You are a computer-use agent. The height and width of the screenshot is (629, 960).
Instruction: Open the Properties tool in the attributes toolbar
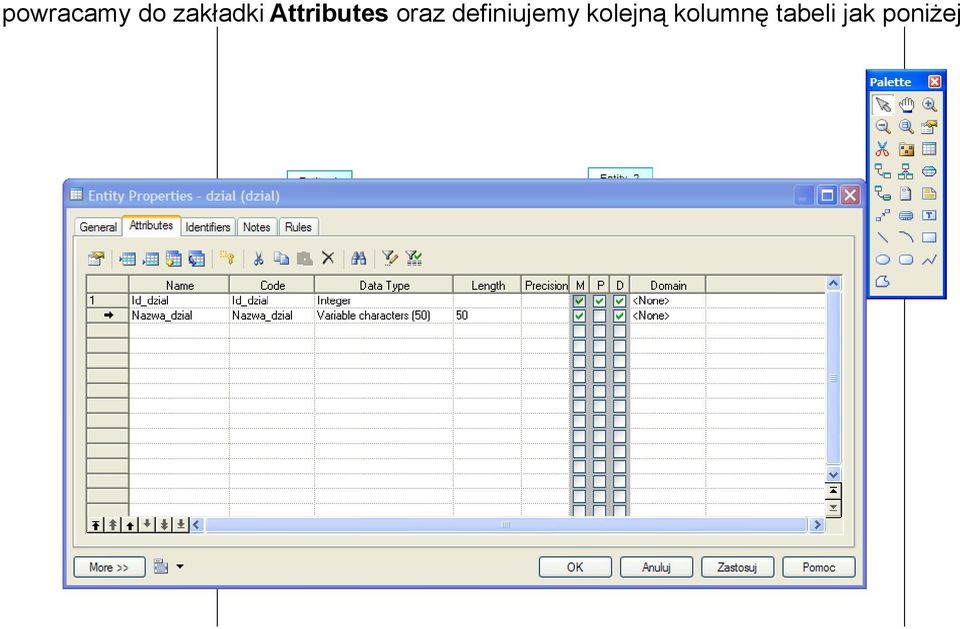pos(96,258)
